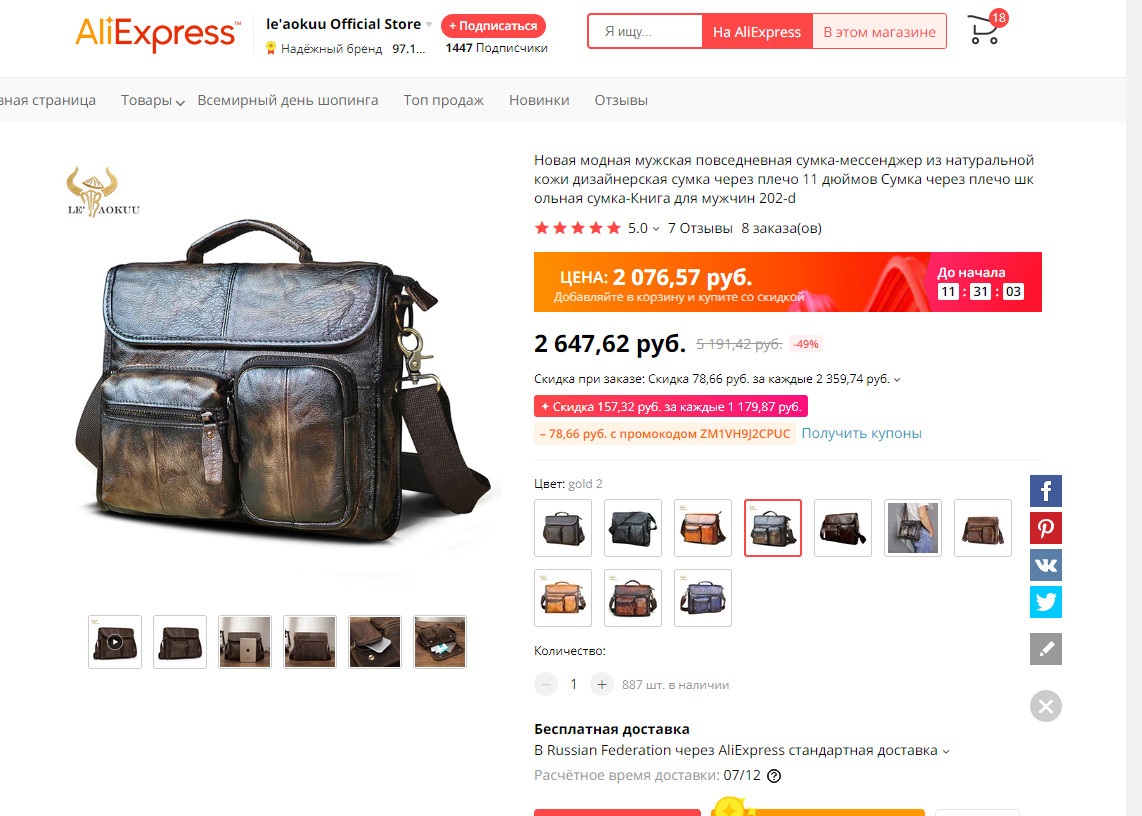Switch search scope to "В этом магазине"
Viewport: 1142px width, 816px height.
879,32
